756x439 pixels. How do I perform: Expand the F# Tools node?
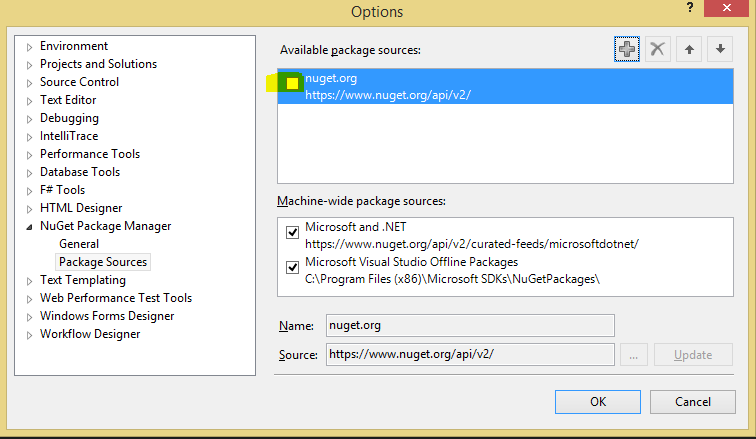(29, 191)
